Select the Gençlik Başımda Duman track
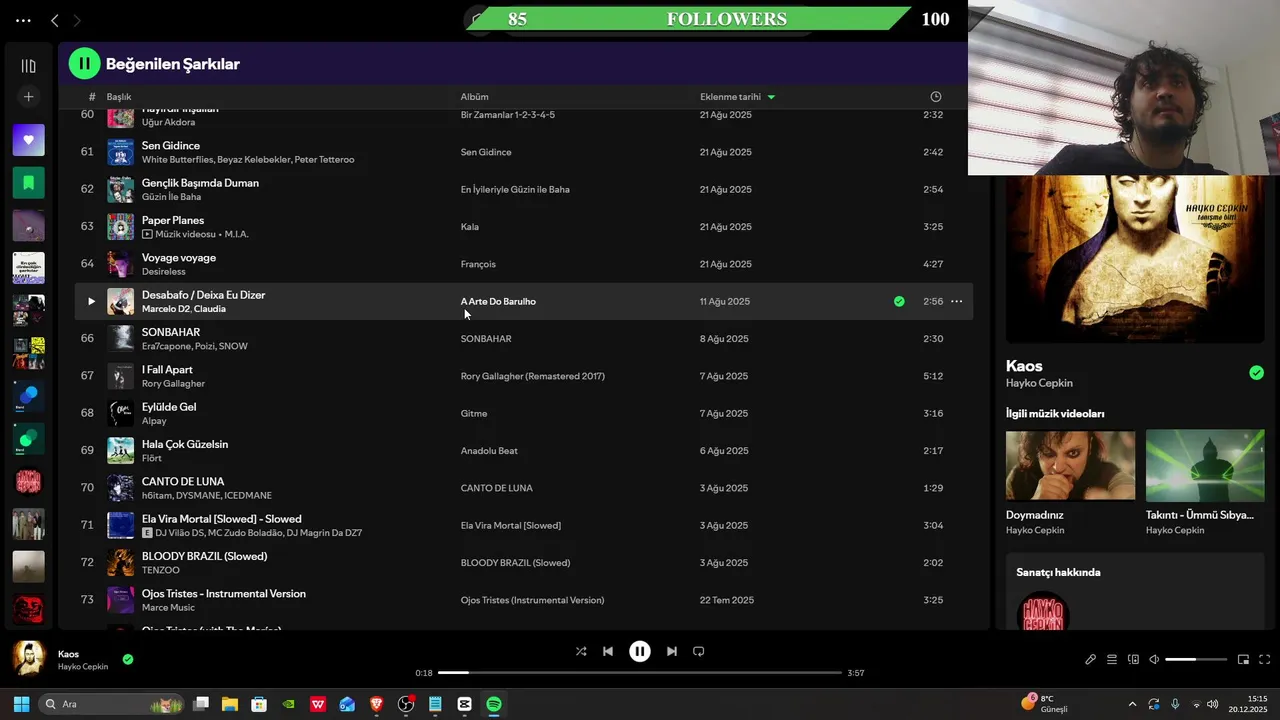 pos(200,183)
